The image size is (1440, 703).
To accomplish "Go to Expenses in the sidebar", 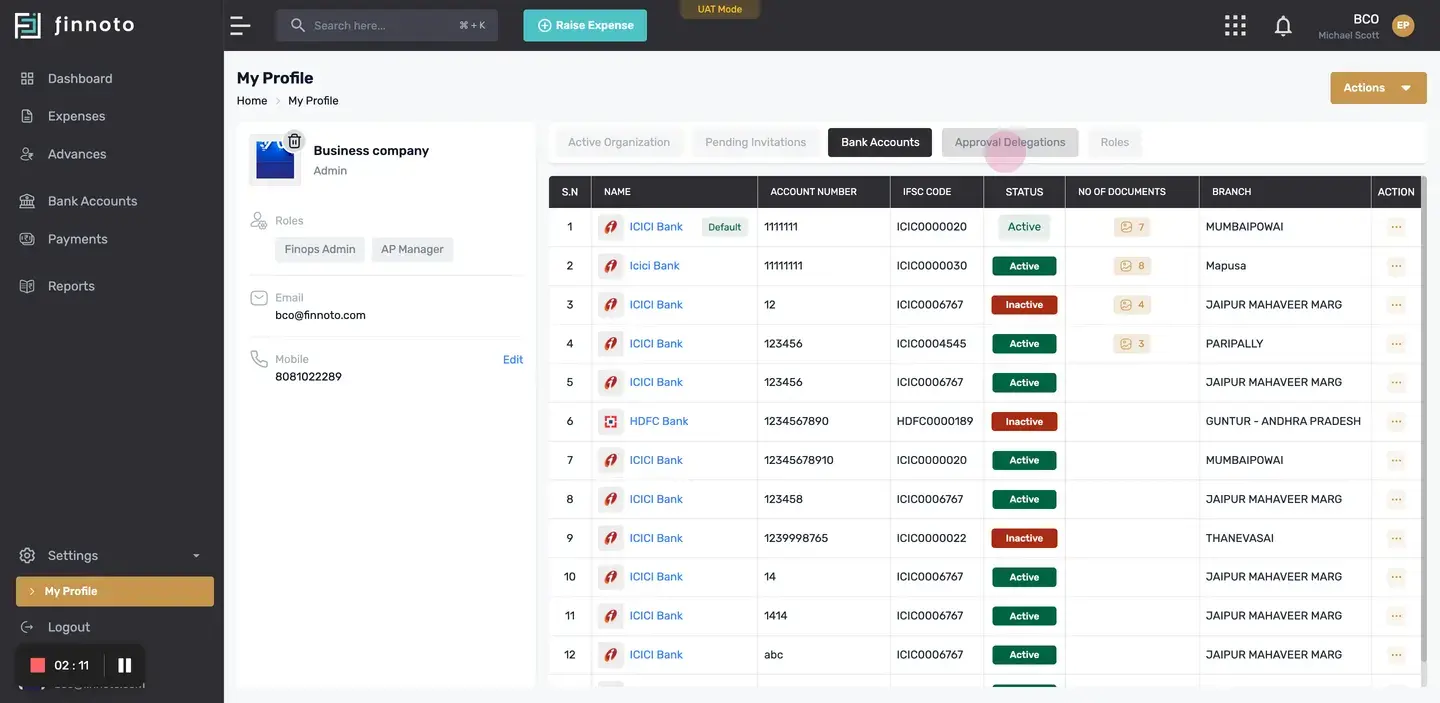I will [x=76, y=116].
